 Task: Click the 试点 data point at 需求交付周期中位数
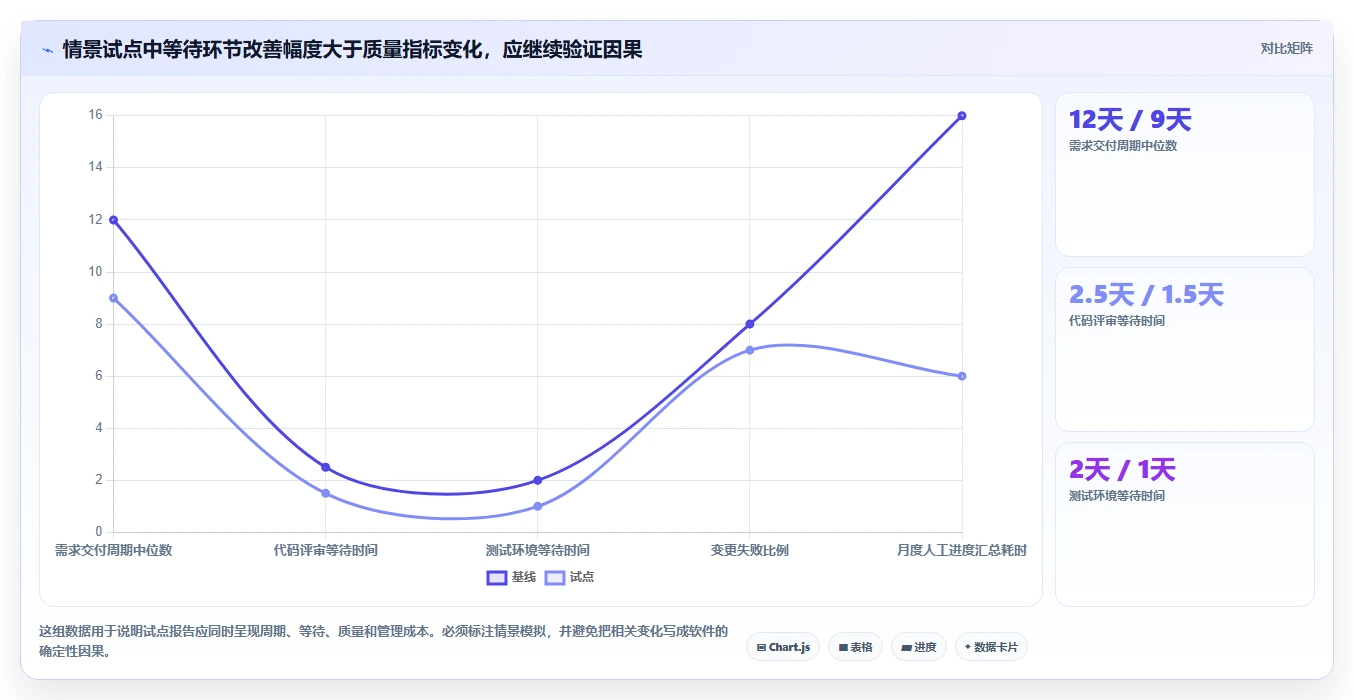(113, 298)
